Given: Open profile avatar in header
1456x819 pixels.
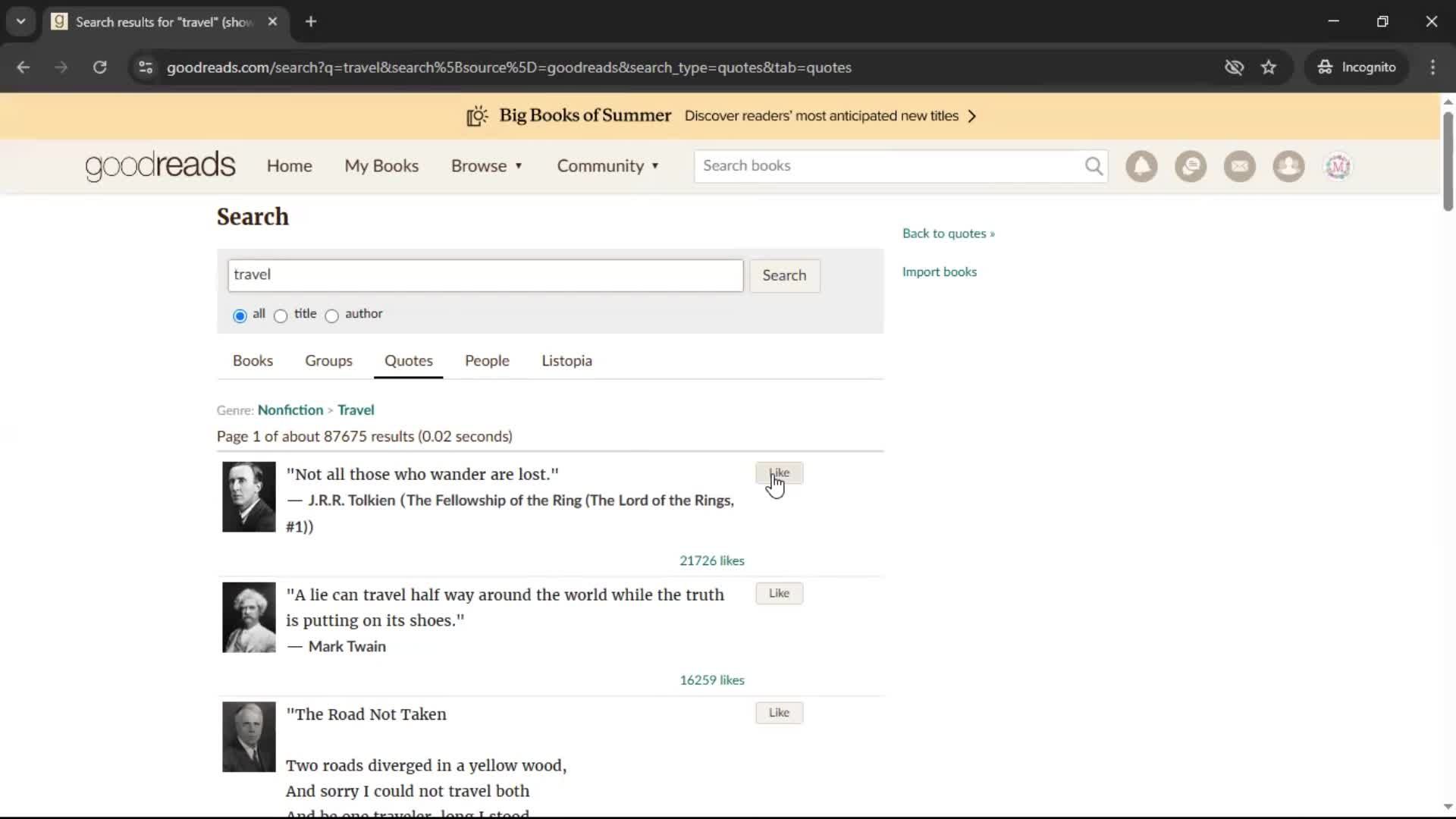Looking at the screenshot, I should click(x=1338, y=166).
